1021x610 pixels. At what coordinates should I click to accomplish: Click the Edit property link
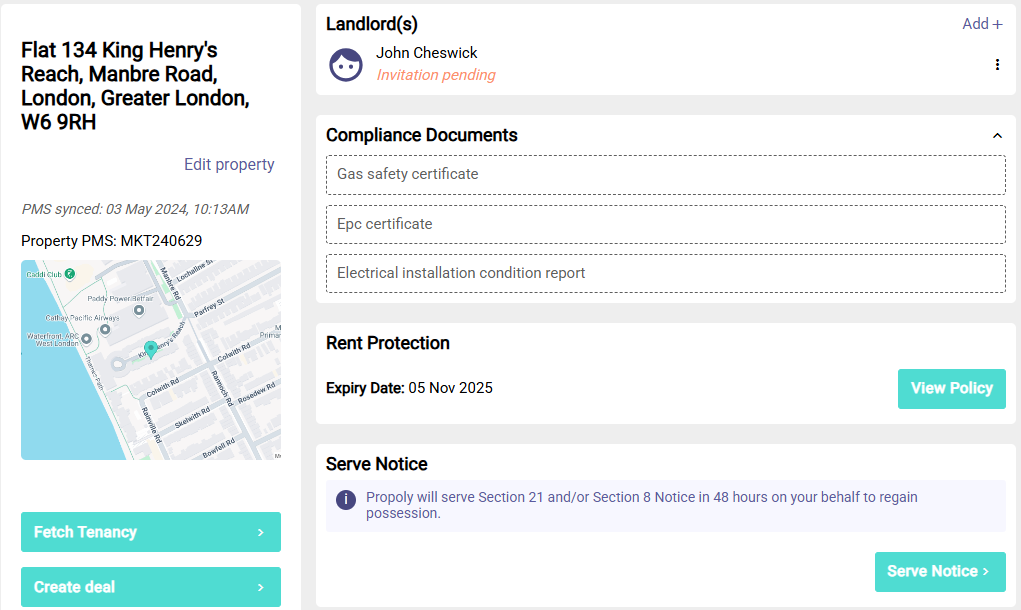229,165
